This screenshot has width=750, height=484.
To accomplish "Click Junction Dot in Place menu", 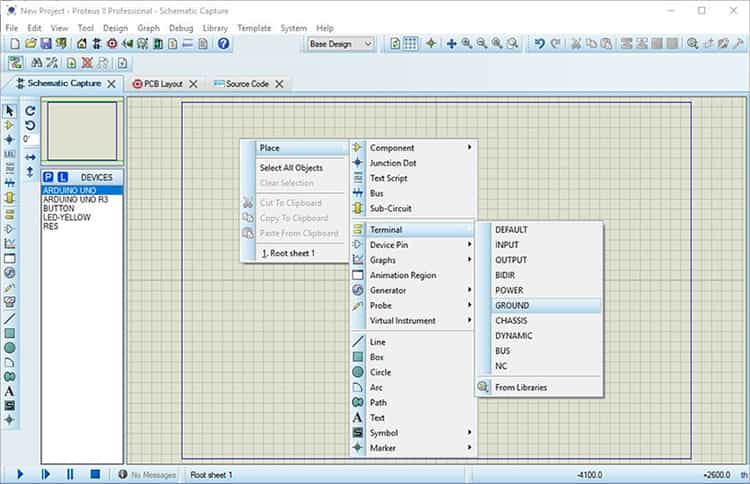I will pos(413,163).
